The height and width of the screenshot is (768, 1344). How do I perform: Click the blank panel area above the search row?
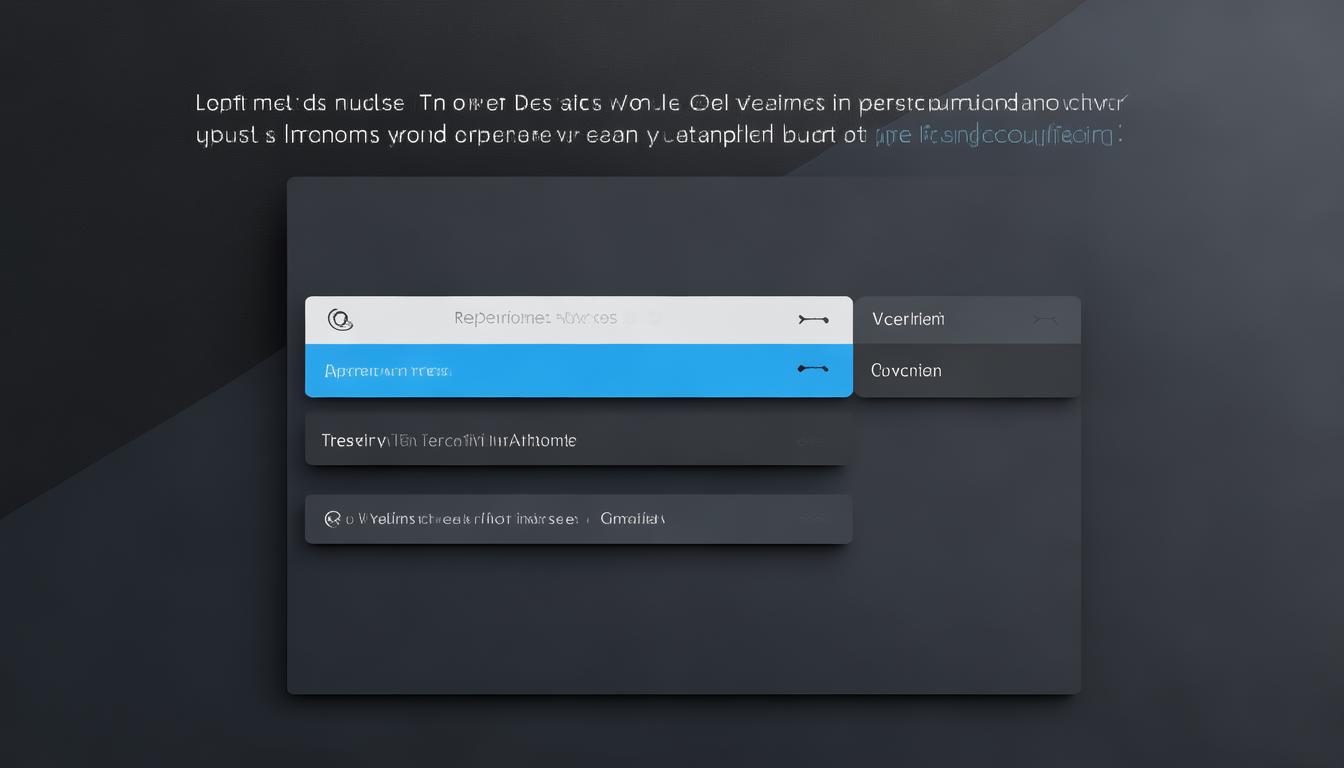tap(680, 235)
